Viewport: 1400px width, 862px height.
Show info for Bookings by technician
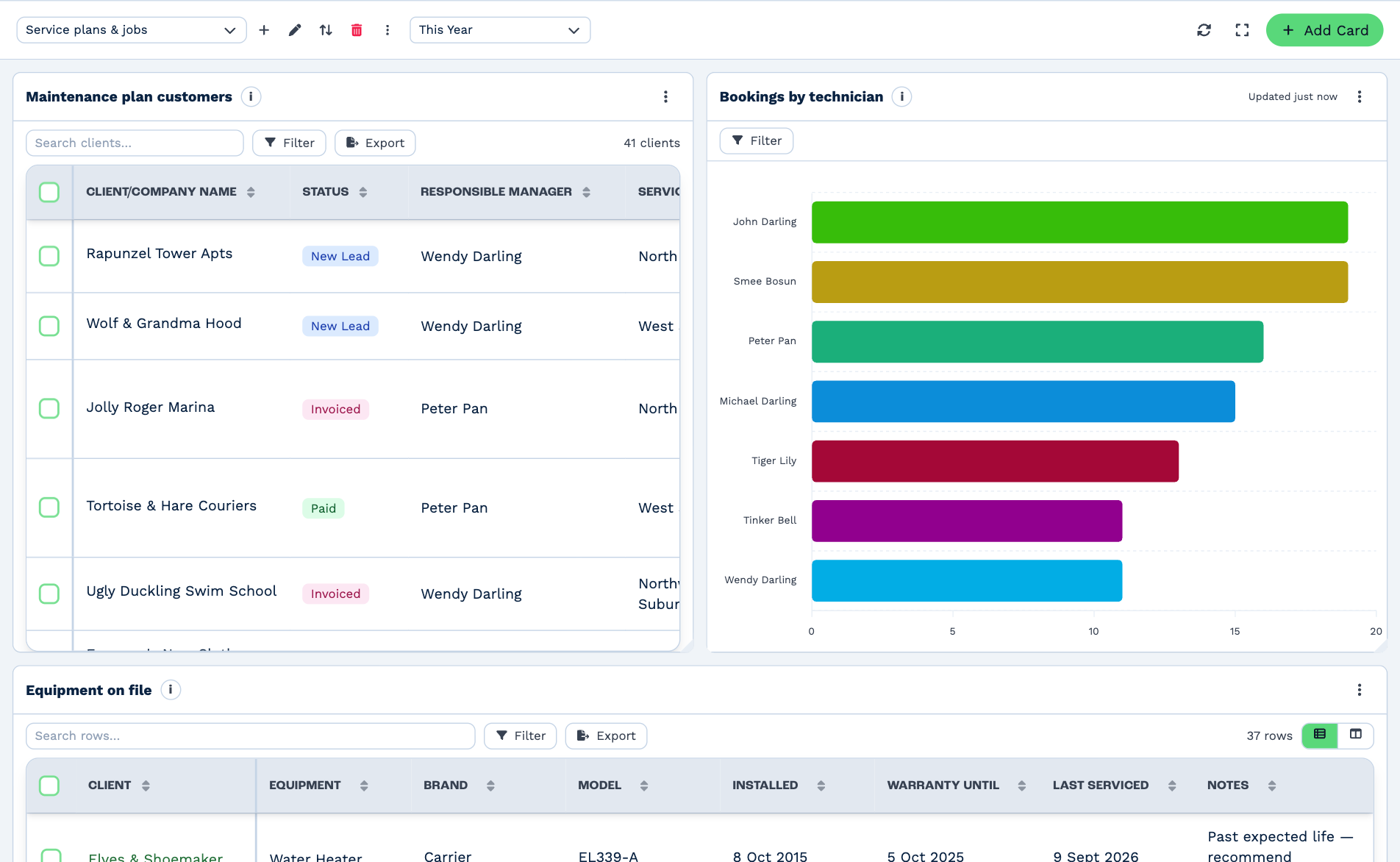(x=901, y=96)
